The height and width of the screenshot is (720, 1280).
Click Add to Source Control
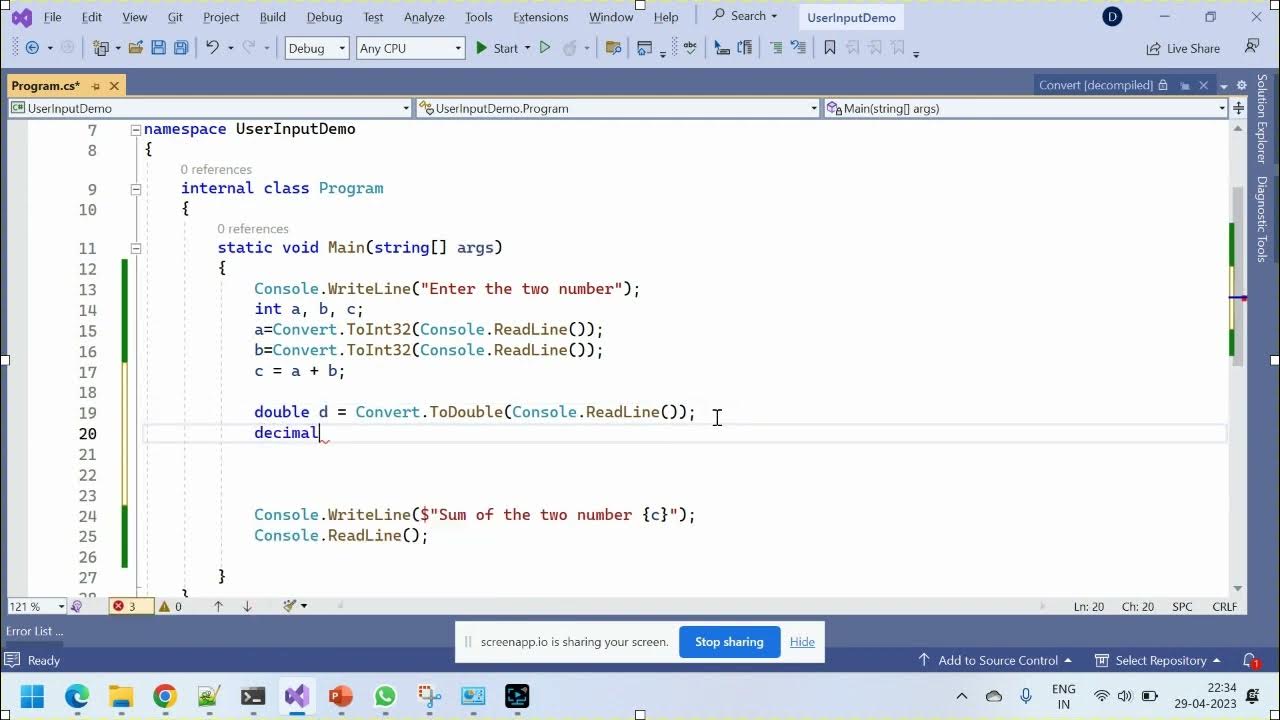coord(995,660)
